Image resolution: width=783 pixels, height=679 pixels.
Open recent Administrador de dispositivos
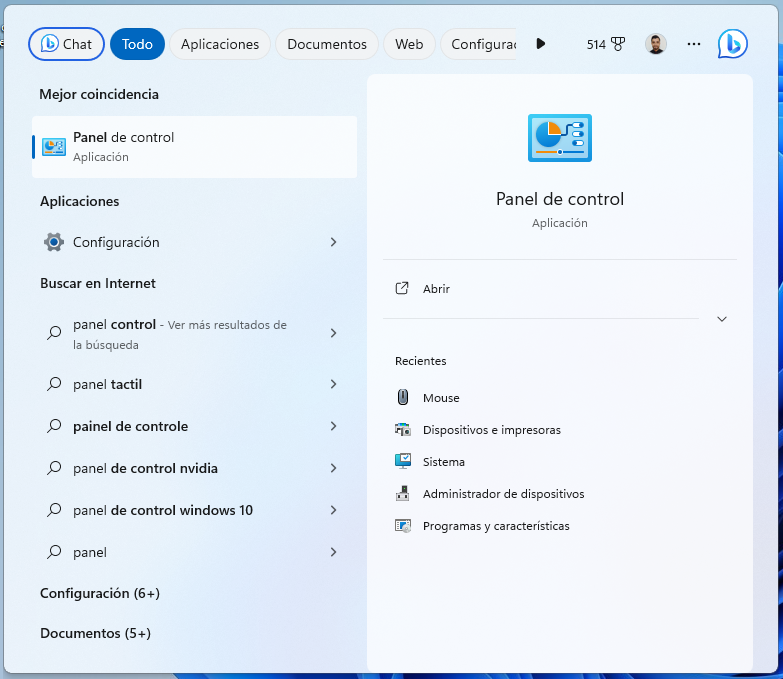coord(560,494)
